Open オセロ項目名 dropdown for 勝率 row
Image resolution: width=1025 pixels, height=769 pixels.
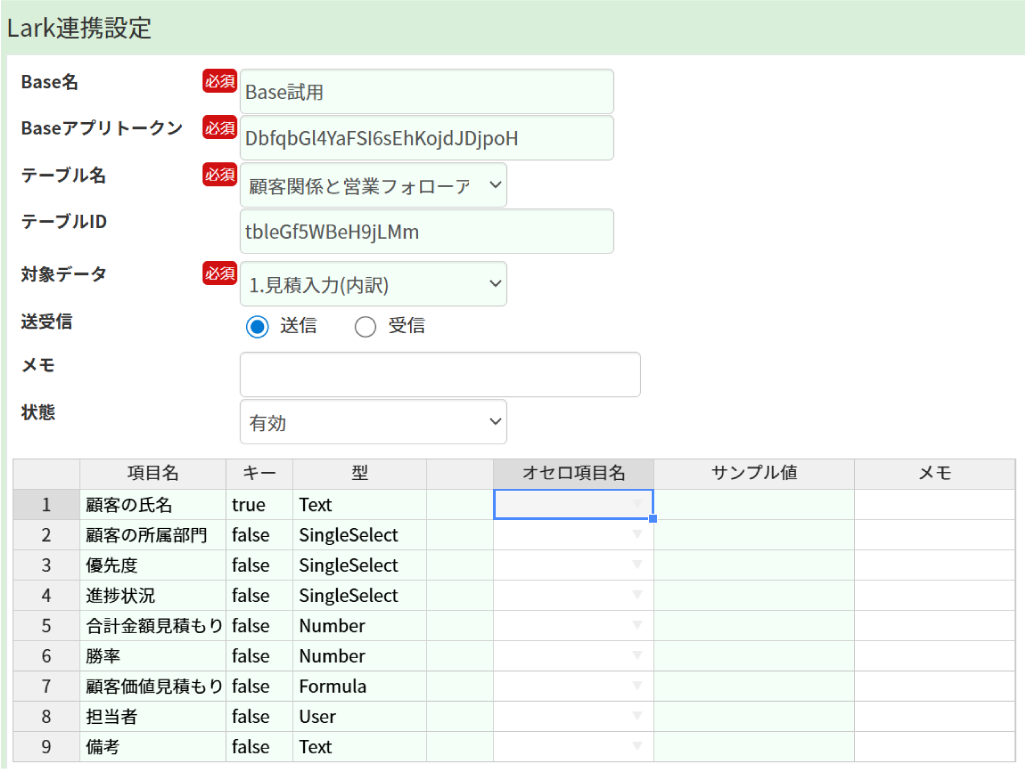pyautogui.click(x=637, y=656)
